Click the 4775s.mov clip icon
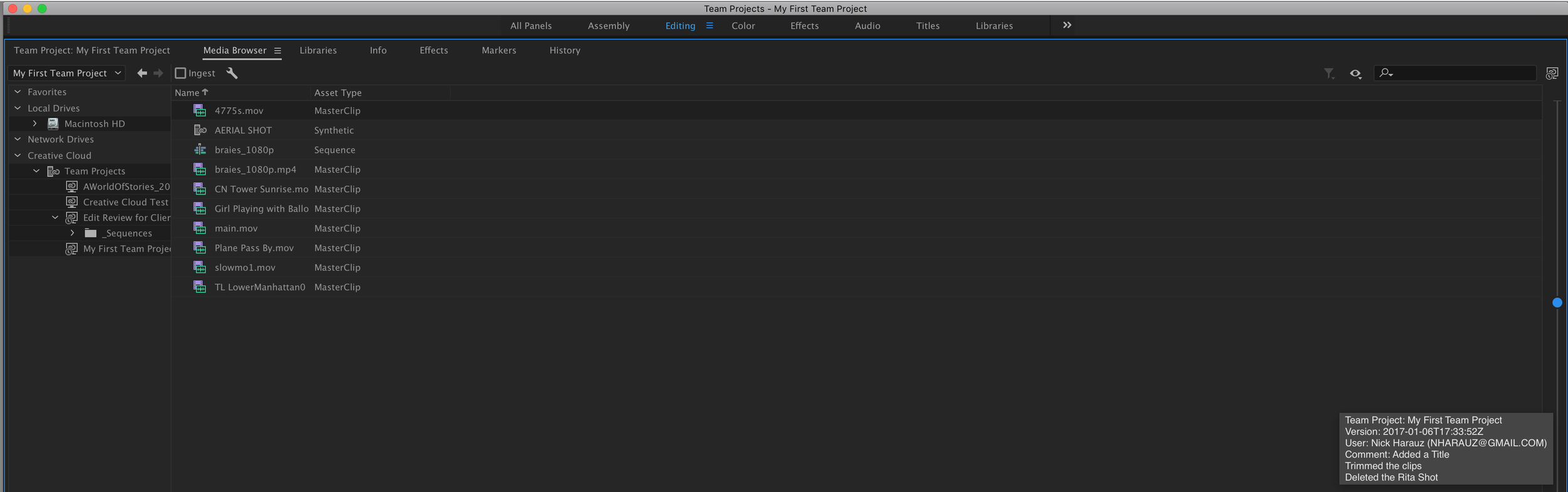Viewport: 1568px width, 492px height. (x=199, y=111)
